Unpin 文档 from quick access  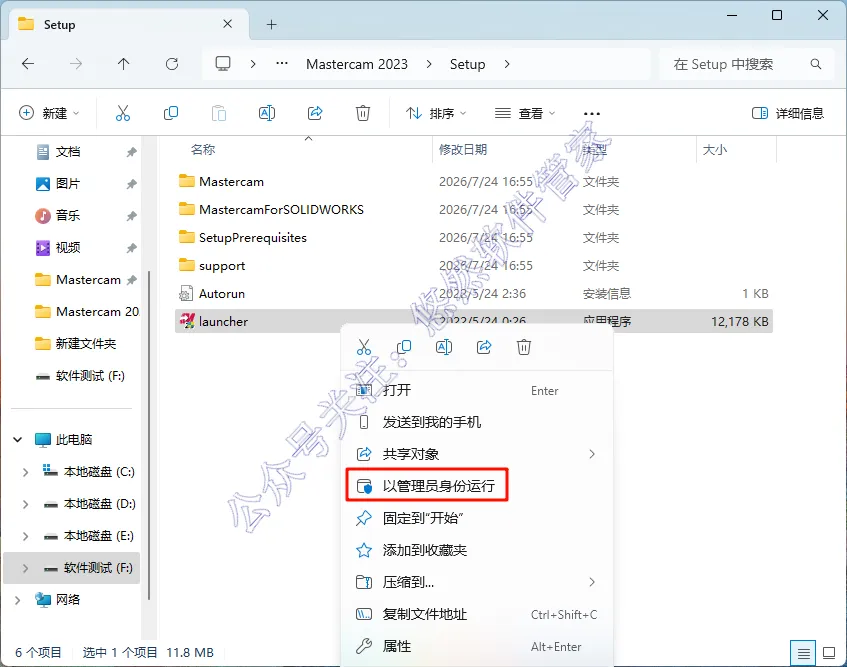click(131, 152)
